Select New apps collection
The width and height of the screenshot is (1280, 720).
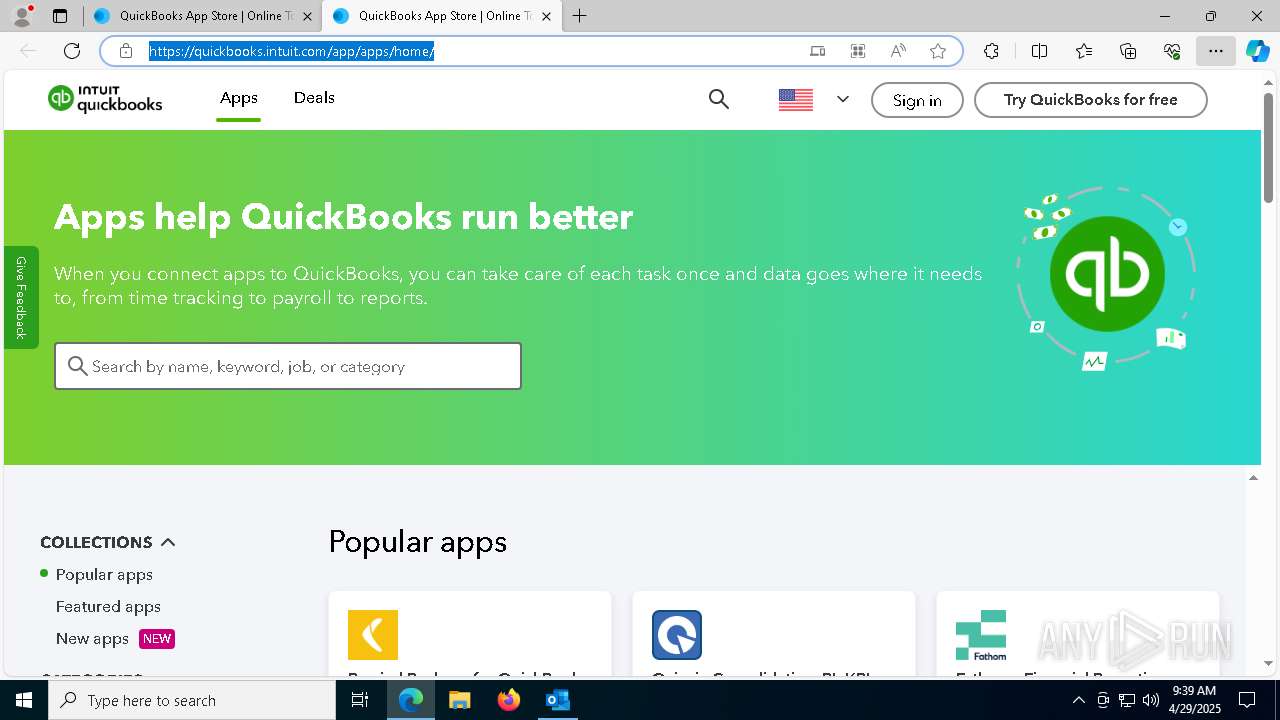point(92,638)
